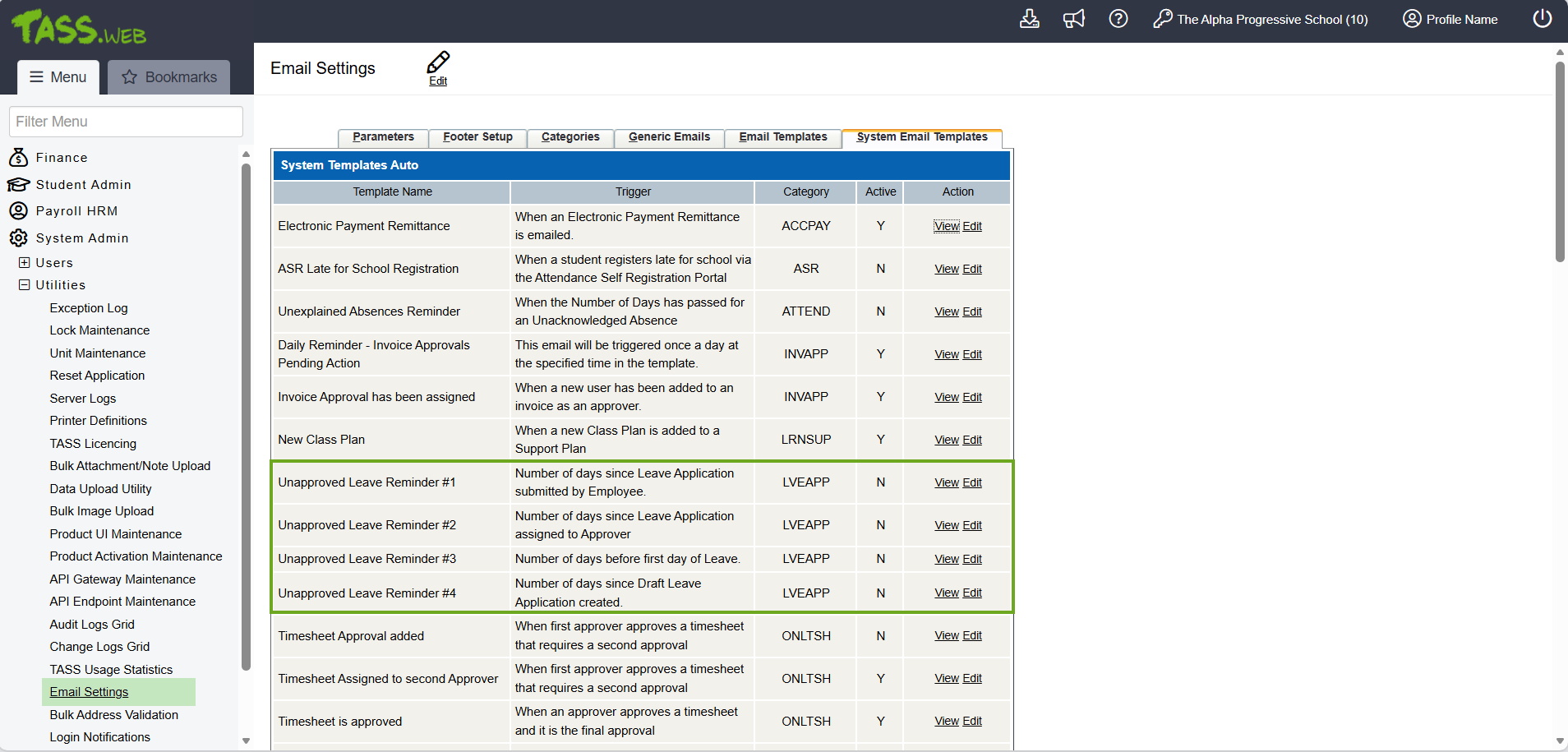Switch to the Footer Setup tab
The image size is (1568, 752).
477,137
